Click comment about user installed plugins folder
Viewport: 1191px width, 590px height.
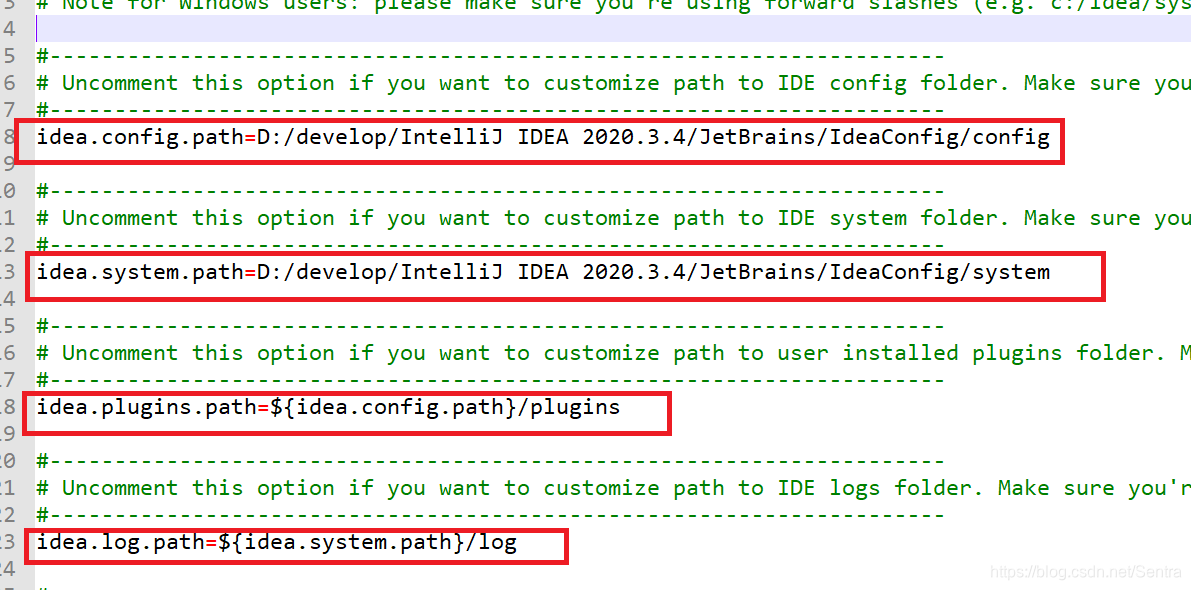click(613, 353)
